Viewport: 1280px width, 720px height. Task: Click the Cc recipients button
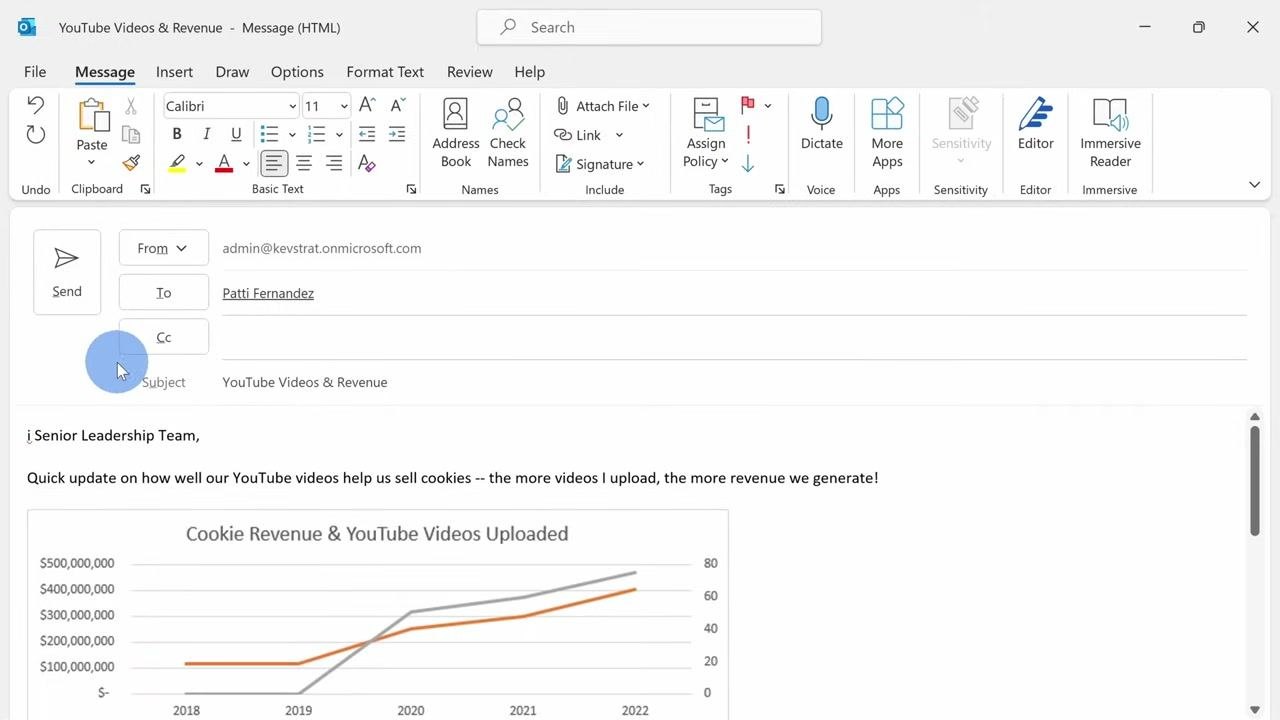coord(163,337)
